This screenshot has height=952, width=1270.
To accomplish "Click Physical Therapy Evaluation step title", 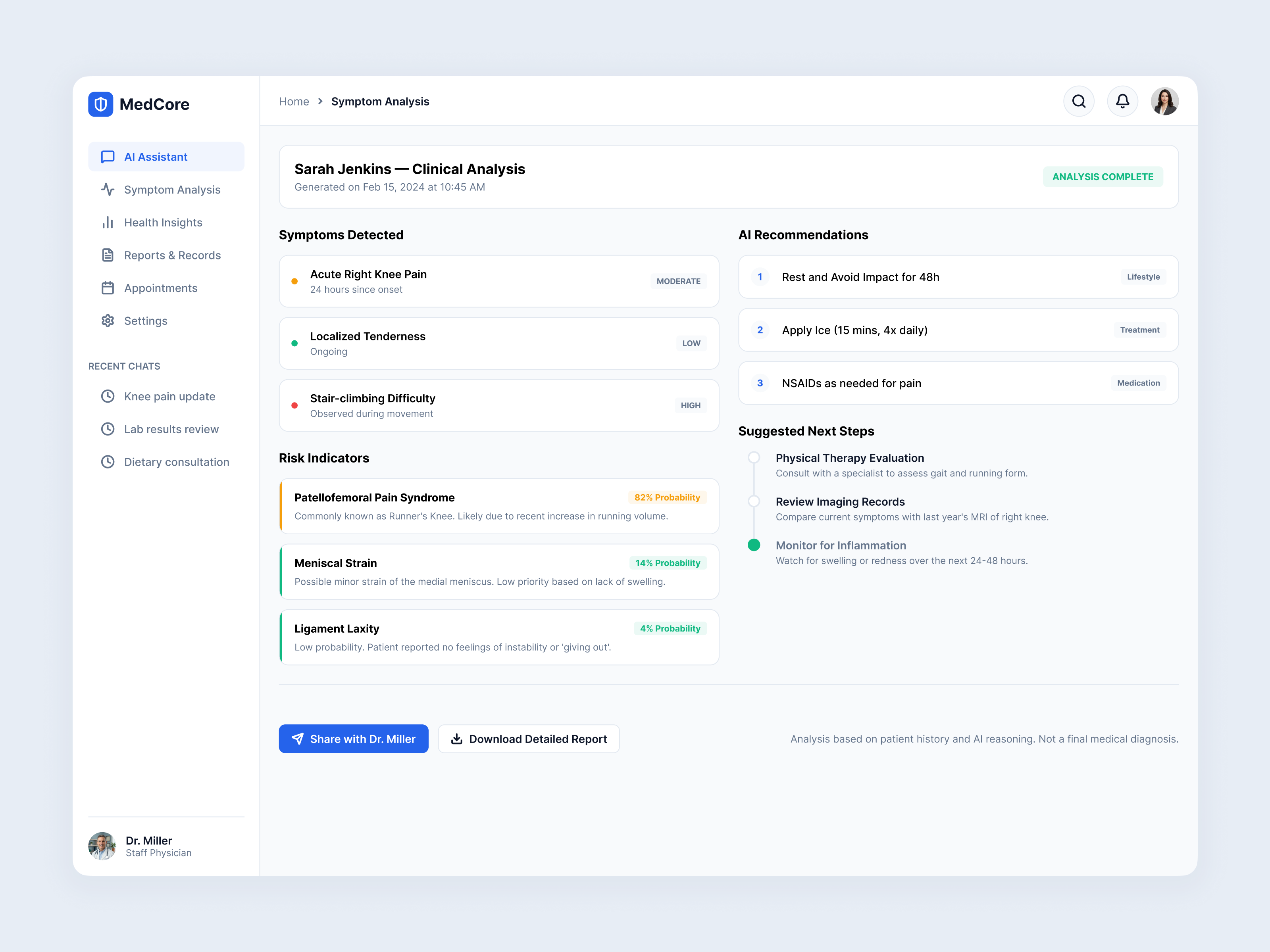I will click(x=850, y=458).
